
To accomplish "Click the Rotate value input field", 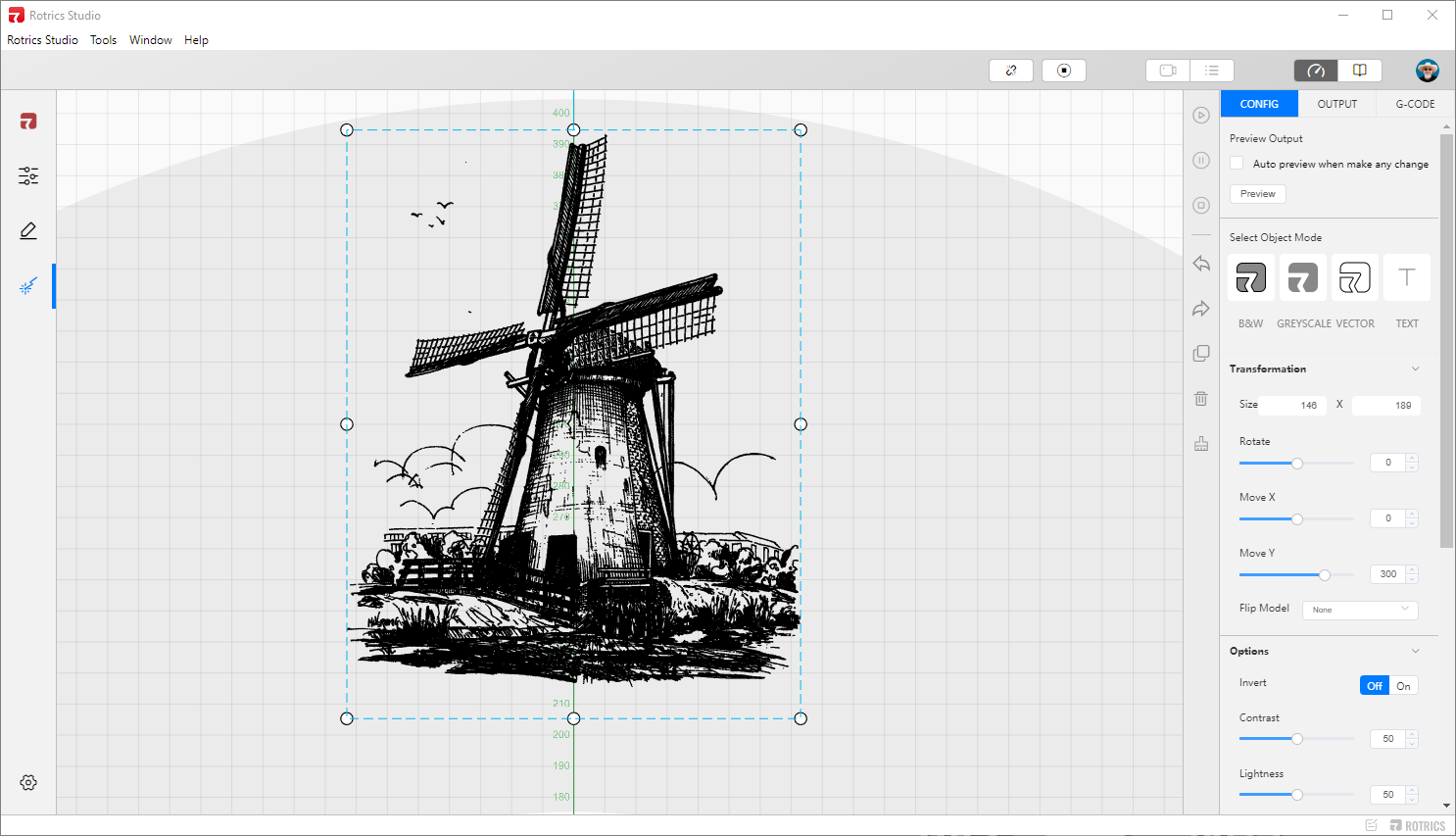I will pos(1387,463).
